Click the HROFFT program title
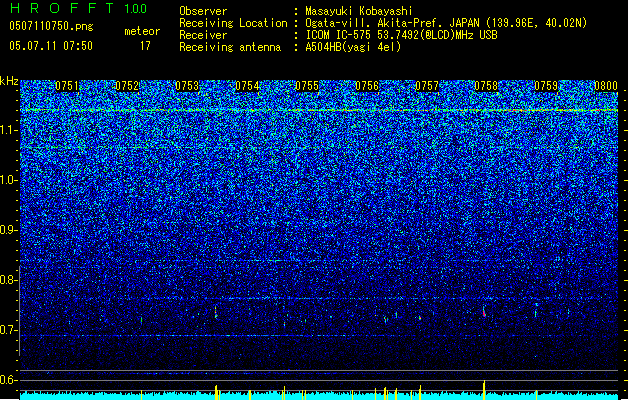The width and height of the screenshot is (629, 400). point(61,8)
